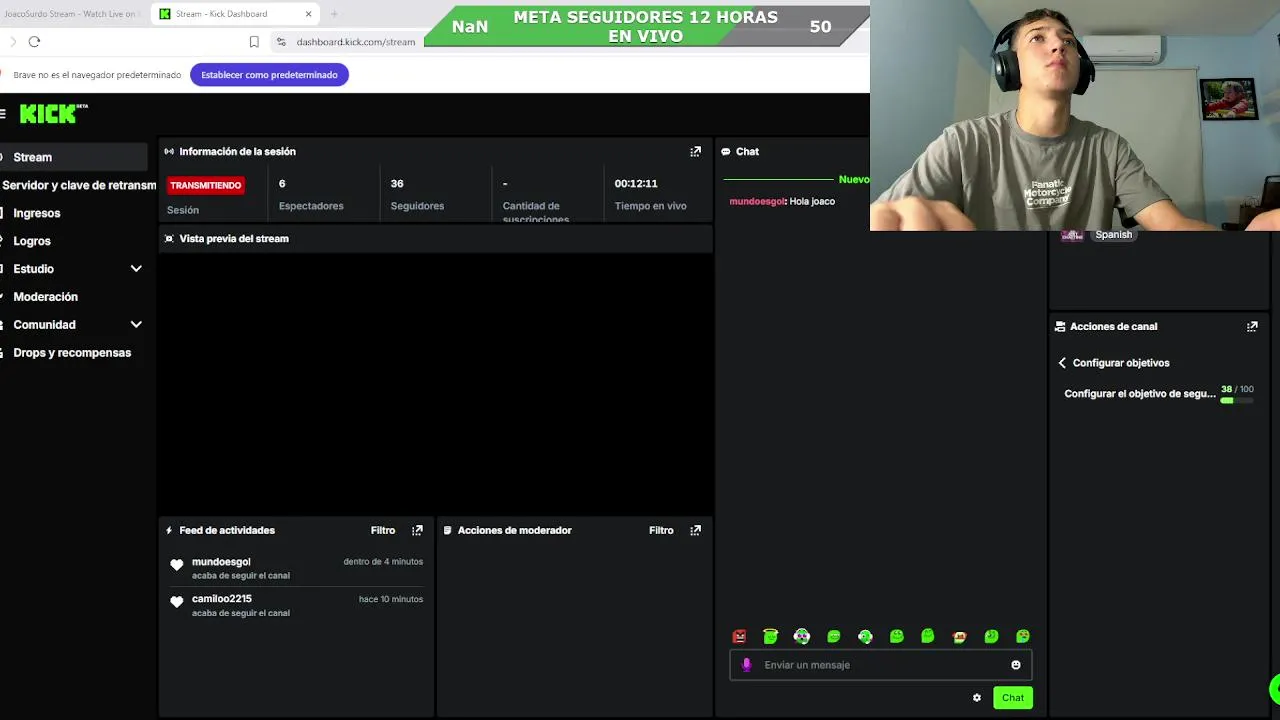The width and height of the screenshot is (1280, 720).
Task: Switch to the JoacoSurdo Stream browser tab
Action: pos(70,14)
